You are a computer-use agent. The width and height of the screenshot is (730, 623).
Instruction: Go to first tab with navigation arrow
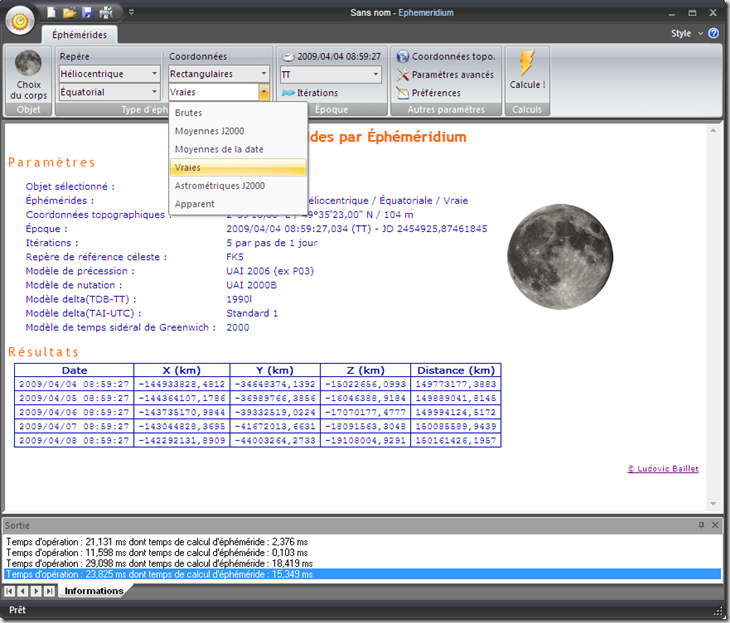point(9,591)
